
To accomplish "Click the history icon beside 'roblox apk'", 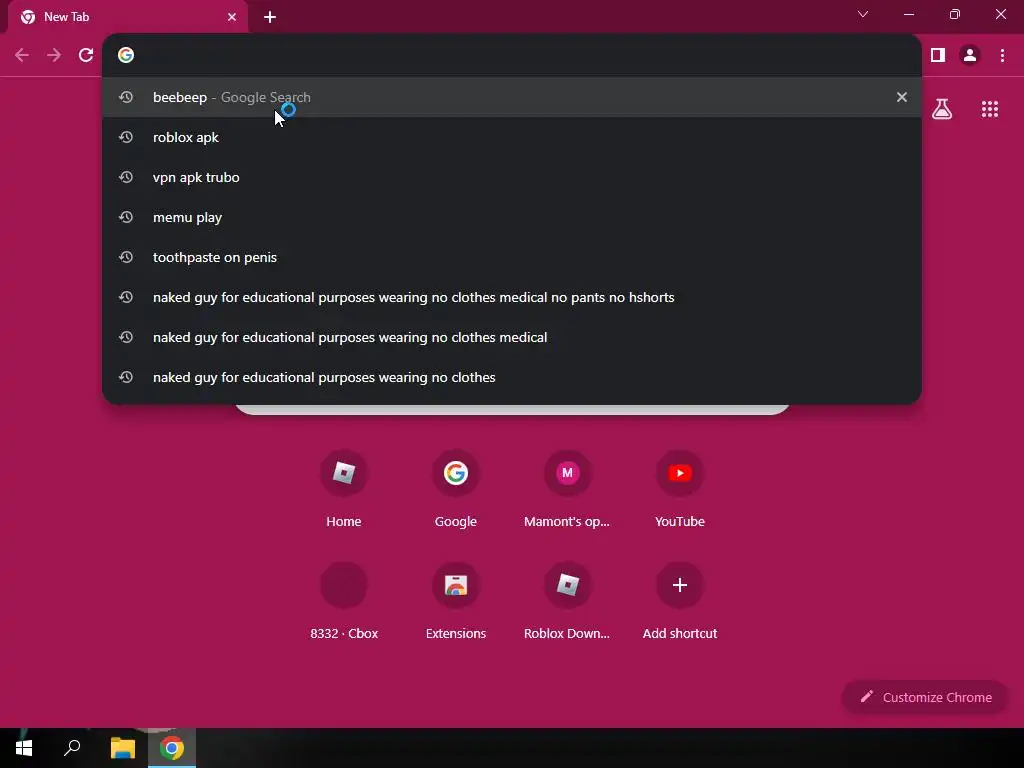I will (126, 137).
